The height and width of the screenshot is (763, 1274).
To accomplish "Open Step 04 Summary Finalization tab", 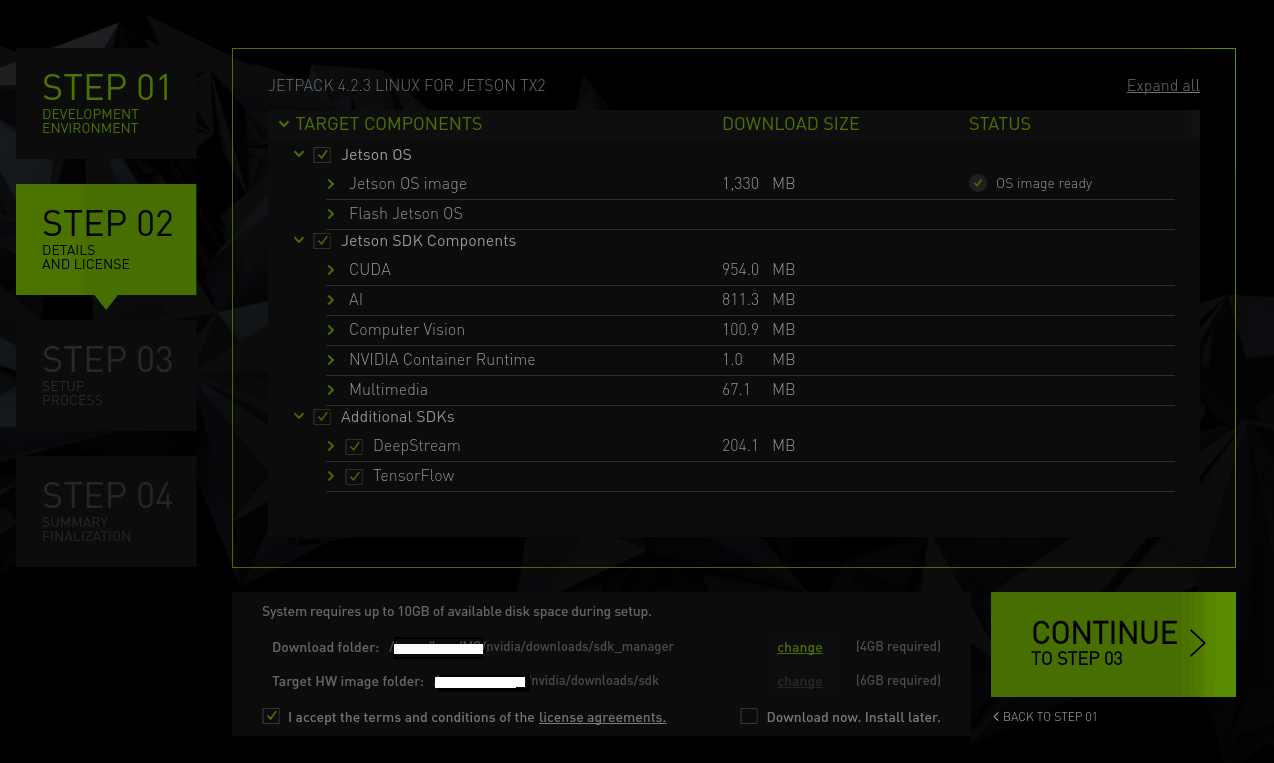I will pyautogui.click(x=106, y=511).
